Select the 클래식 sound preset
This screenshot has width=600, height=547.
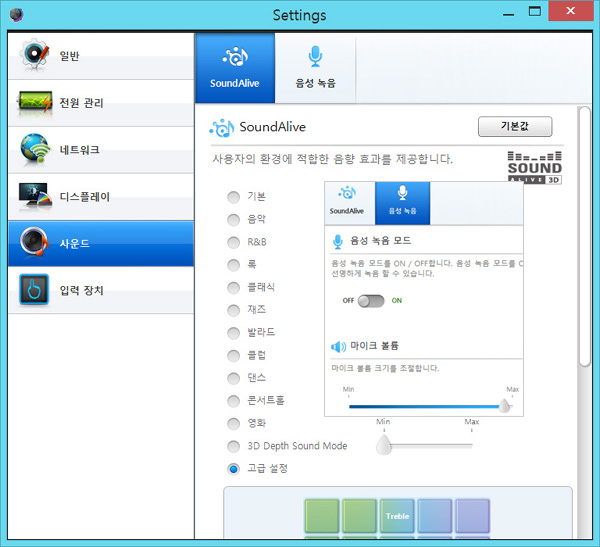pos(233,287)
